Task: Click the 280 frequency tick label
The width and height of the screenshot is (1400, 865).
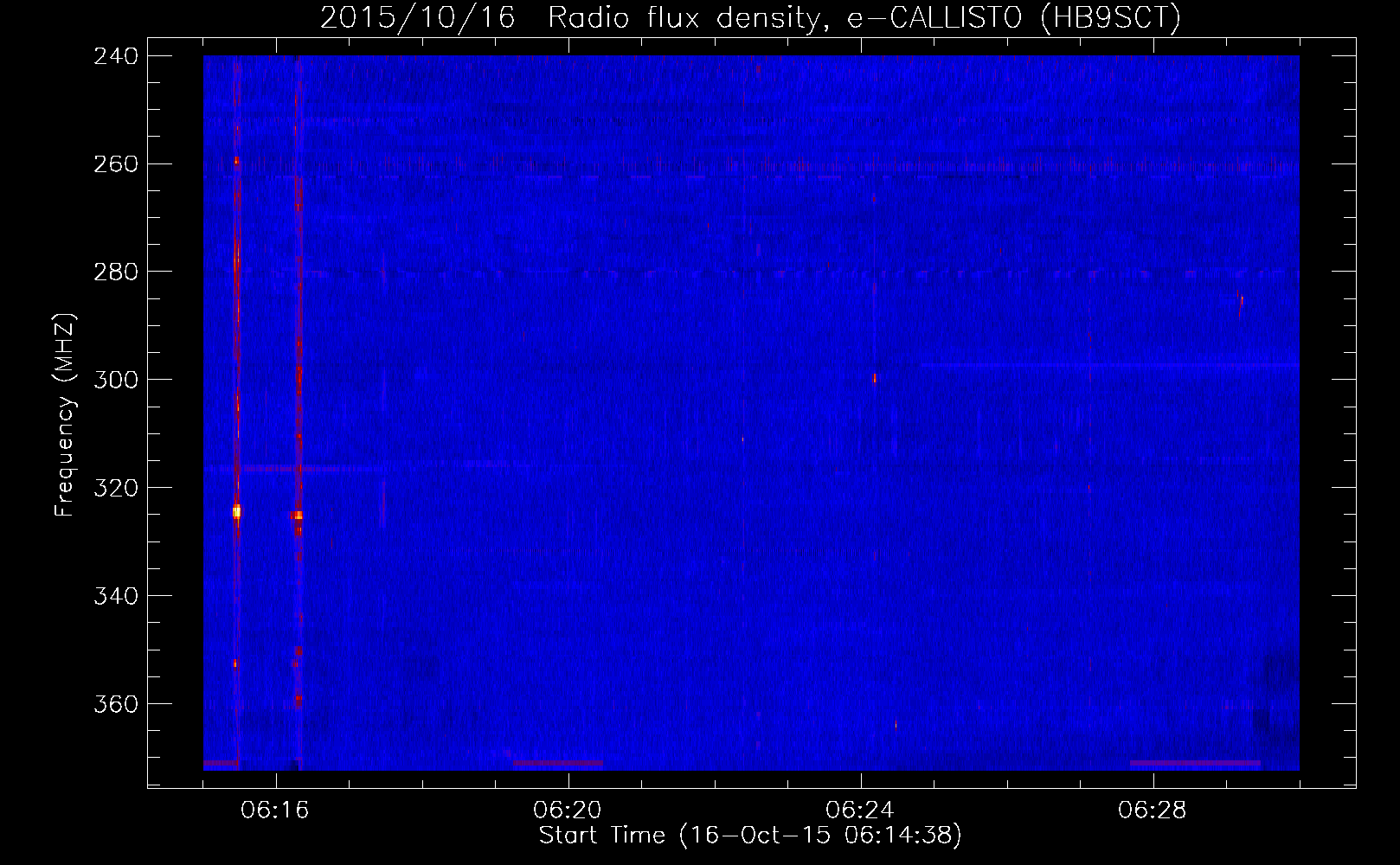Action: tap(115, 272)
